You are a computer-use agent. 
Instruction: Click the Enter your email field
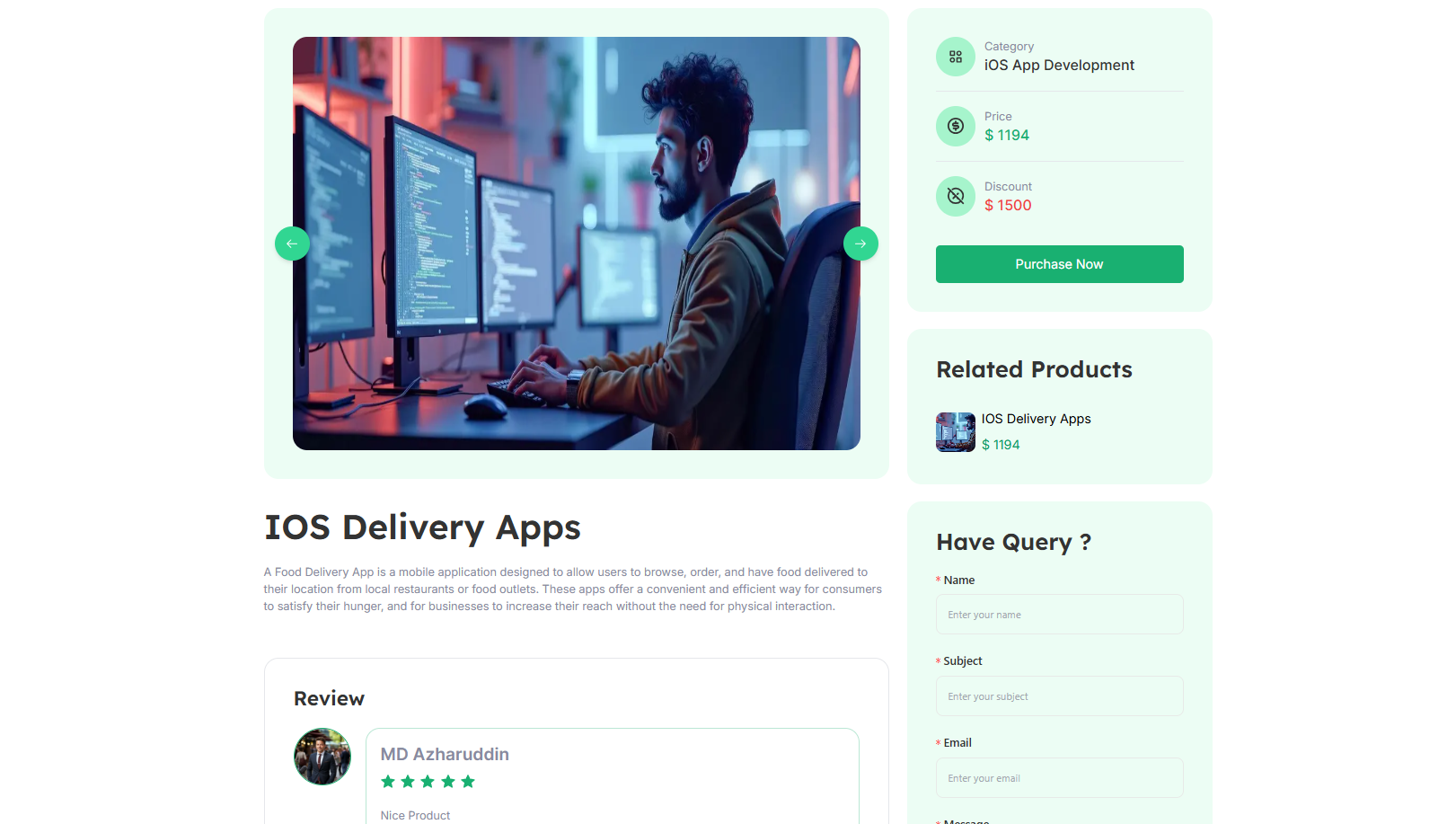1059,778
